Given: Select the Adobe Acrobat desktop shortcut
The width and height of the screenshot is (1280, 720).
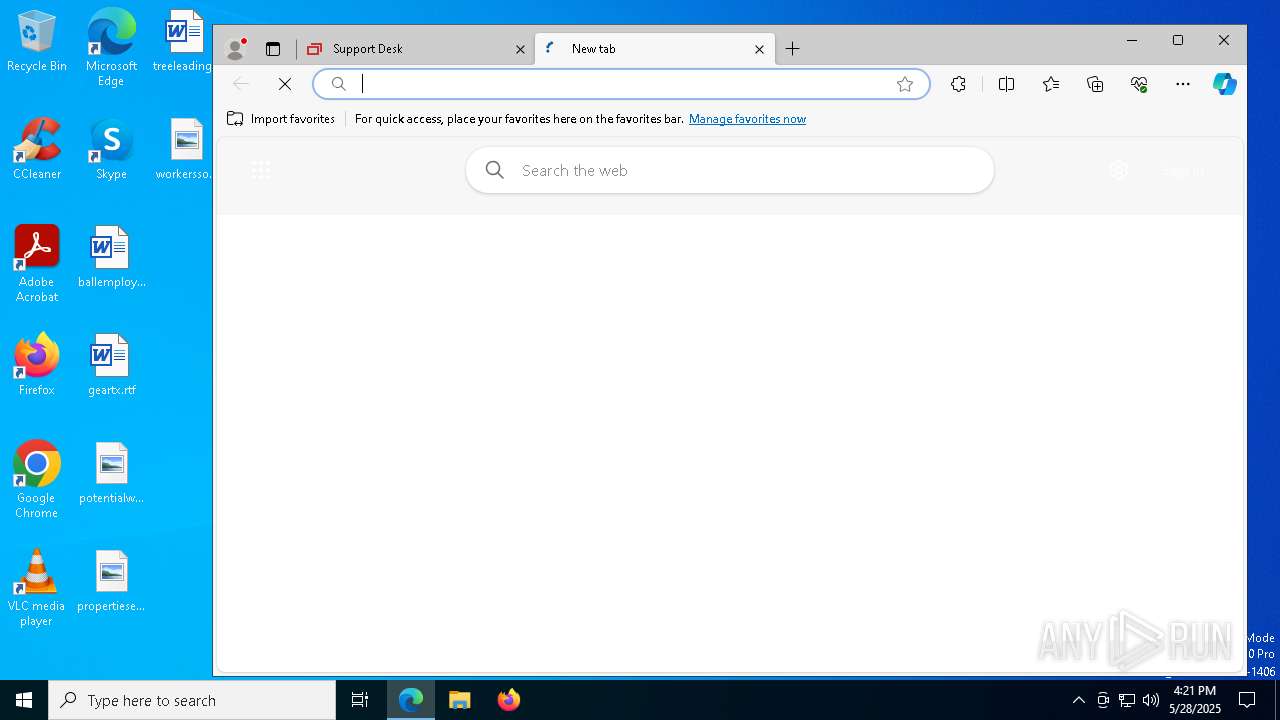Looking at the screenshot, I should pyautogui.click(x=37, y=264).
